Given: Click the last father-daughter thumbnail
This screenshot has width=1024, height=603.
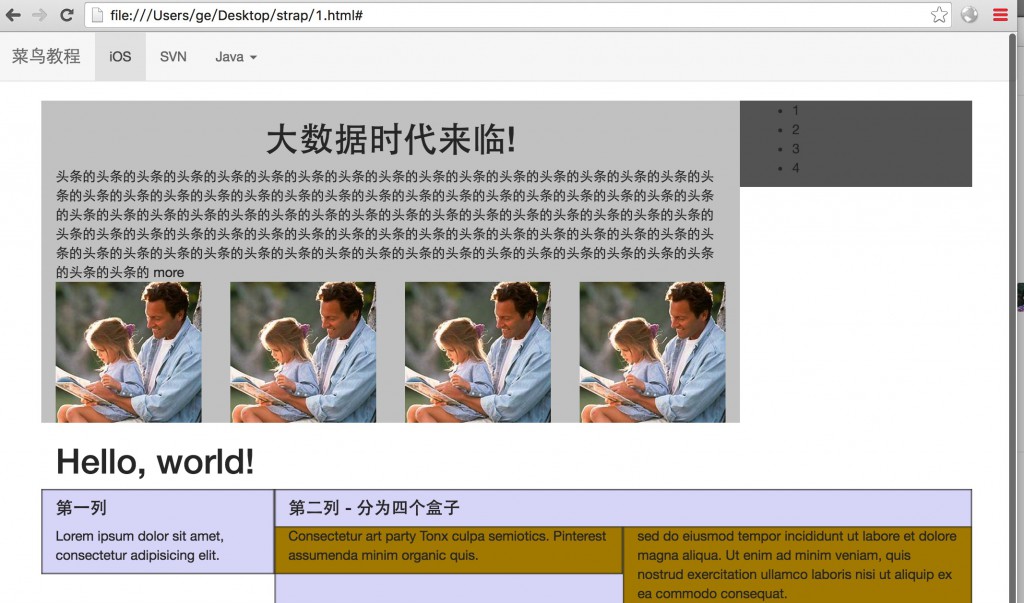Looking at the screenshot, I should click(x=652, y=350).
